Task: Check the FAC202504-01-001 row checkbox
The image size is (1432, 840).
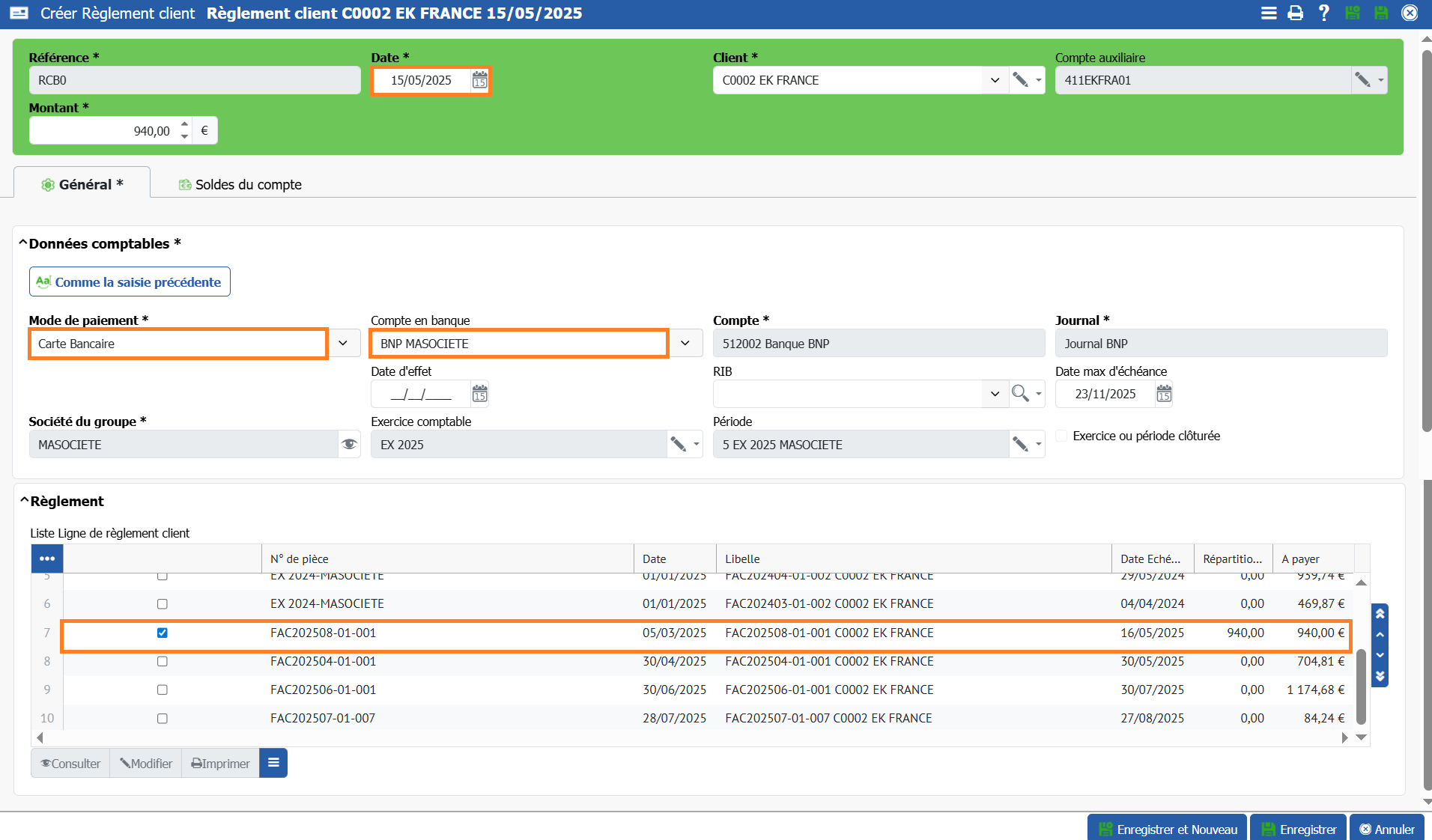Action: coord(163,662)
